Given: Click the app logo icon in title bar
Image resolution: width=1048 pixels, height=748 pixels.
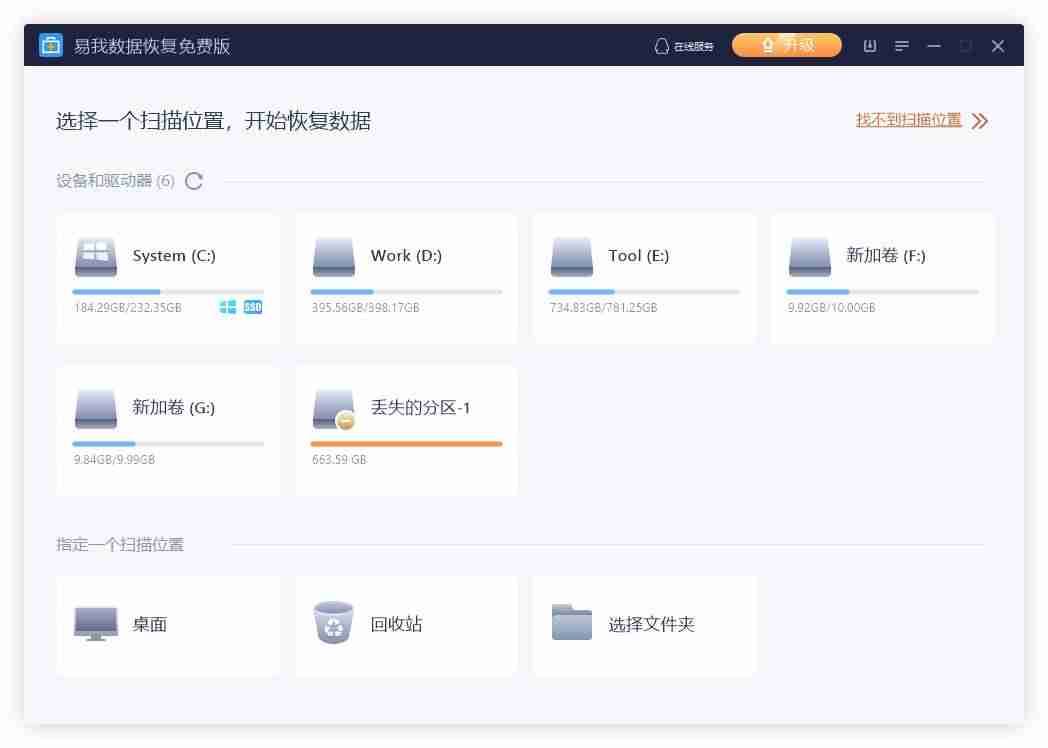Looking at the screenshot, I should click(51, 45).
